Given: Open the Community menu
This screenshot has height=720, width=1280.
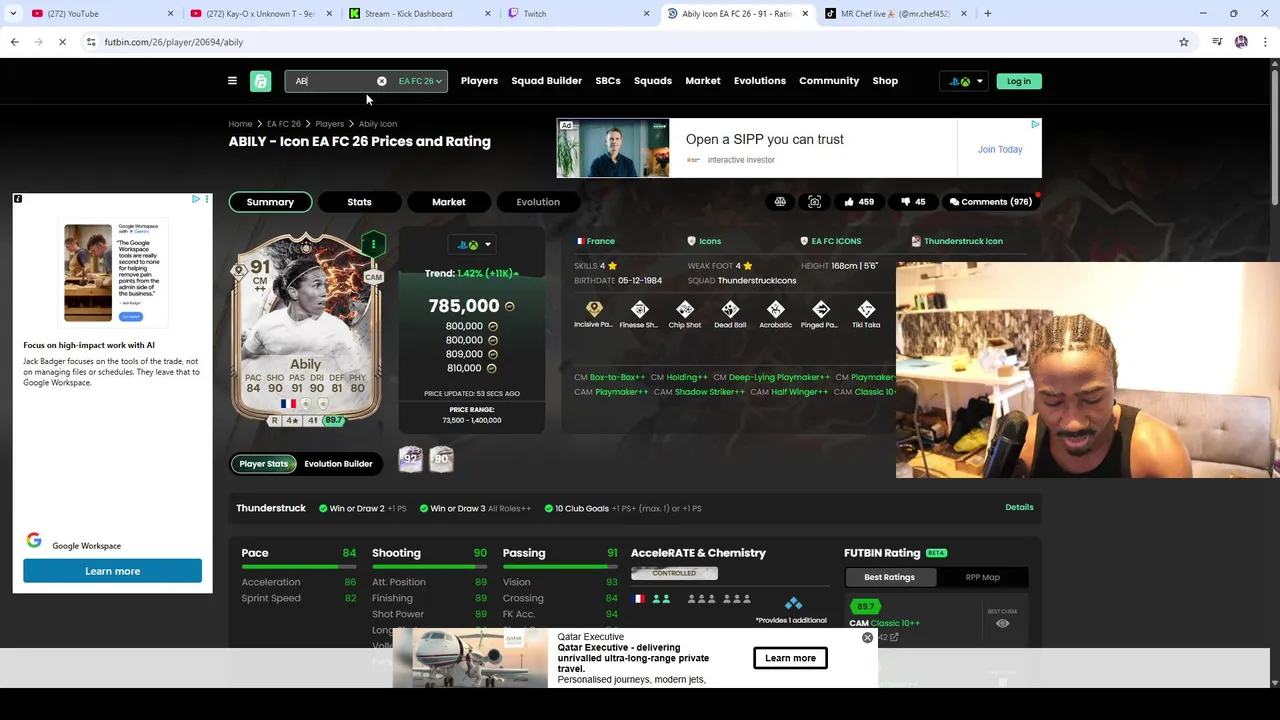Looking at the screenshot, I should pos(829,81).
